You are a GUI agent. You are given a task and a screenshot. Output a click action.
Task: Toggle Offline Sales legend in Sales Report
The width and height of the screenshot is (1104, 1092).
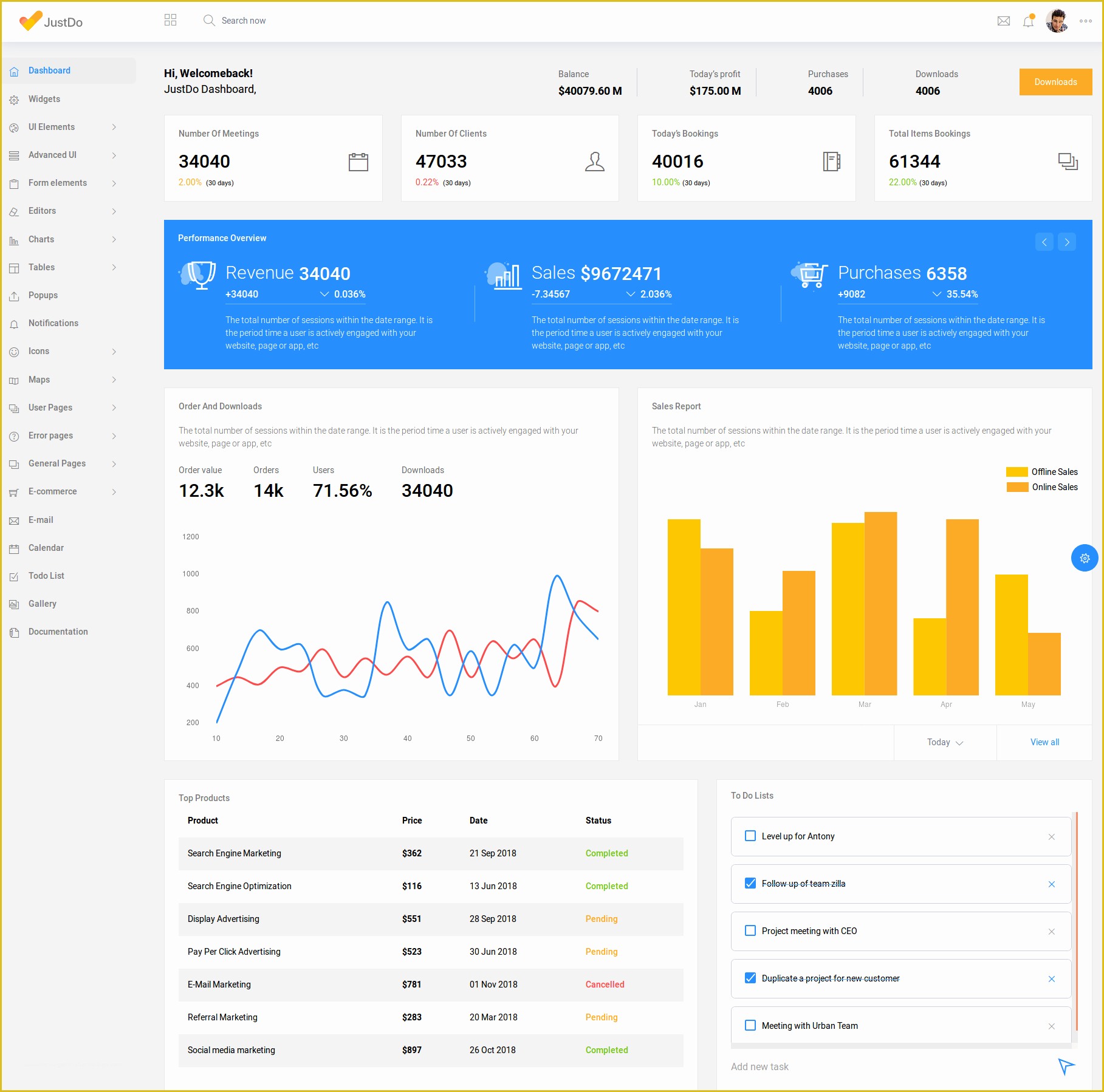[x=1041, y=472]
